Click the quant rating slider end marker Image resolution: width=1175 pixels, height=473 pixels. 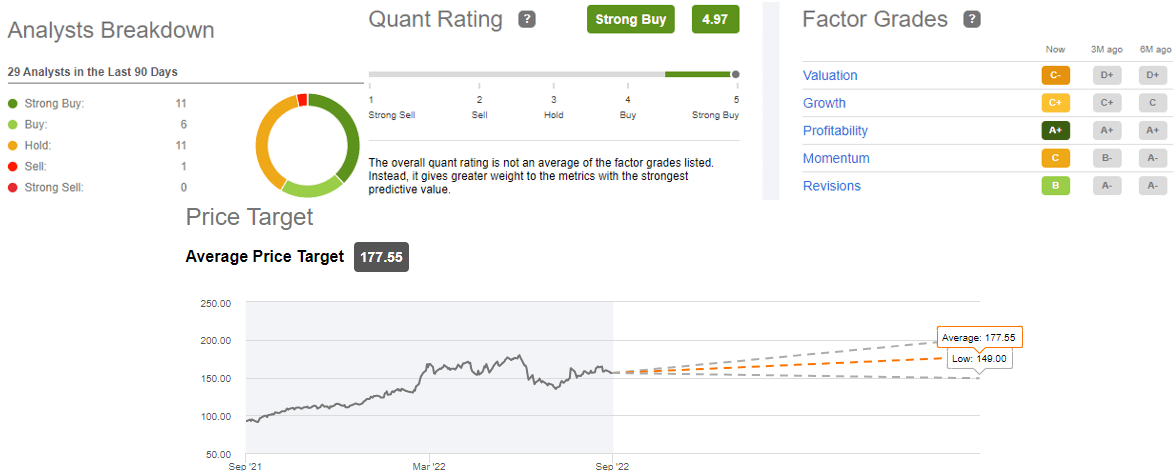pyautogui.click(x=735, y=74)
